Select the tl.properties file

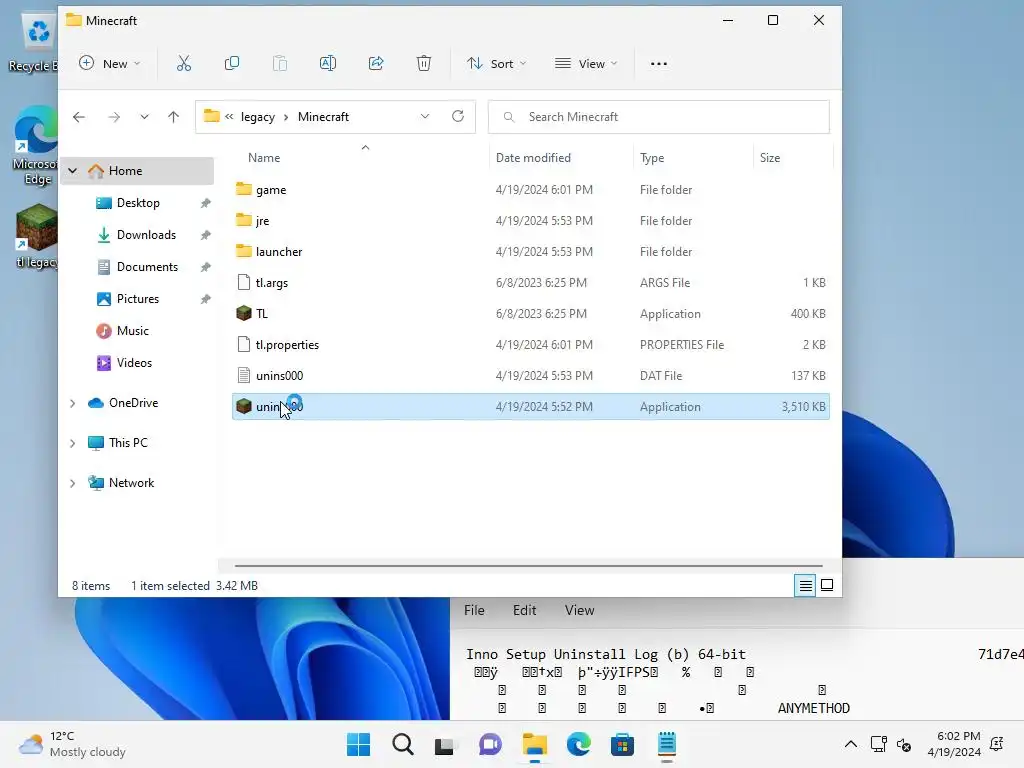(x=531, y=345)
